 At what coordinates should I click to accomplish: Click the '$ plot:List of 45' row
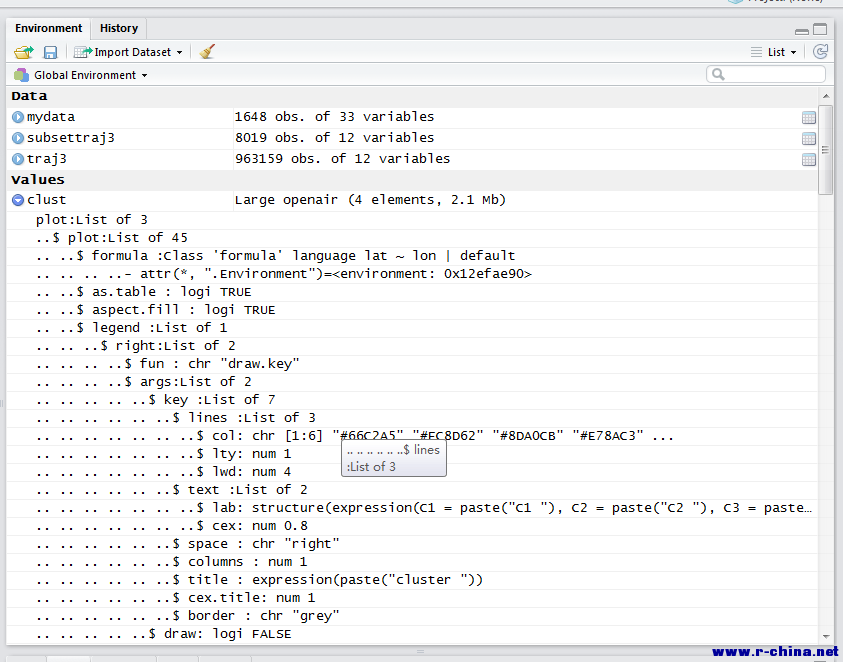pos(412,238)
